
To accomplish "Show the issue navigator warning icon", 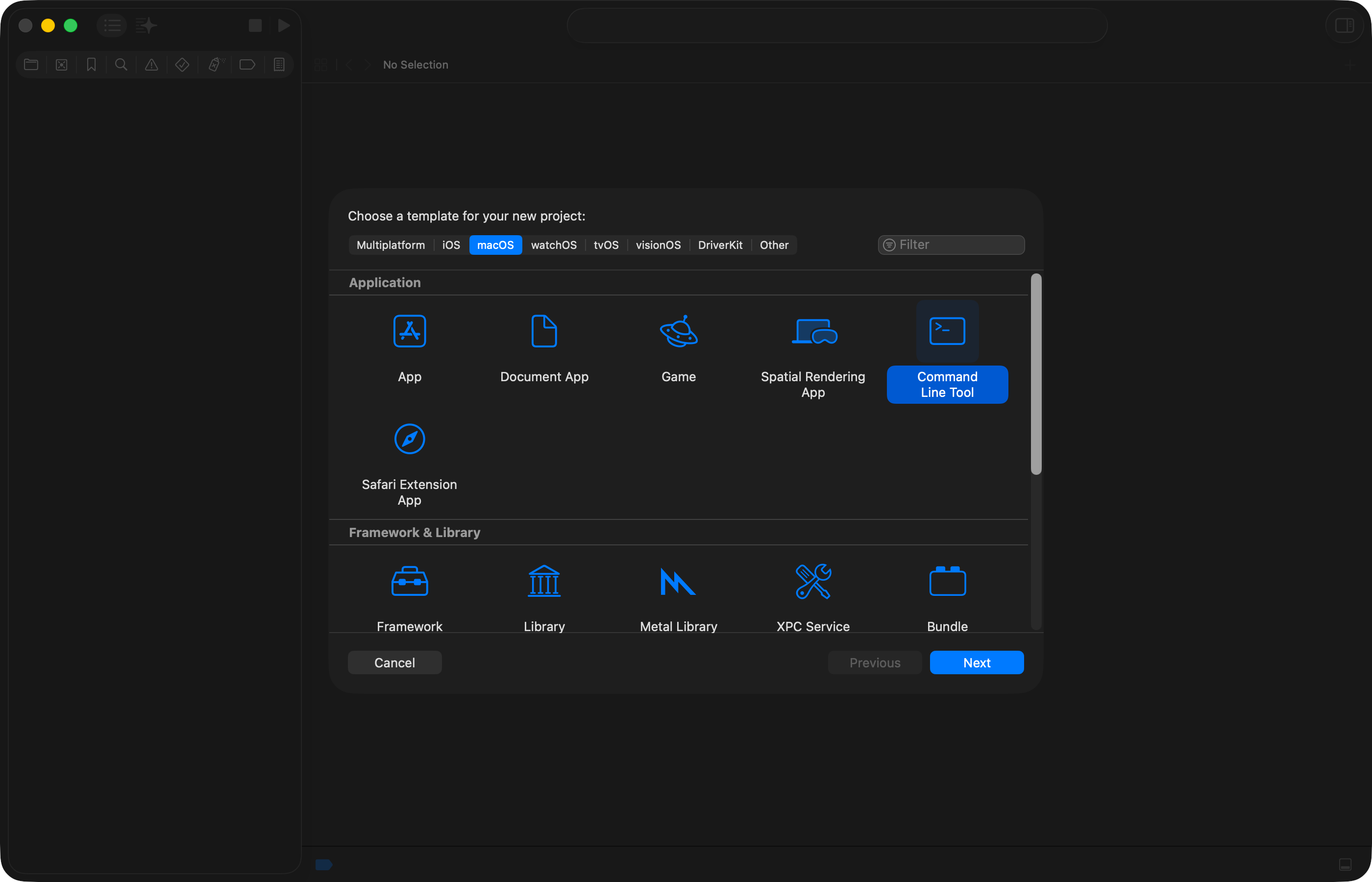I will pos(151,65).
